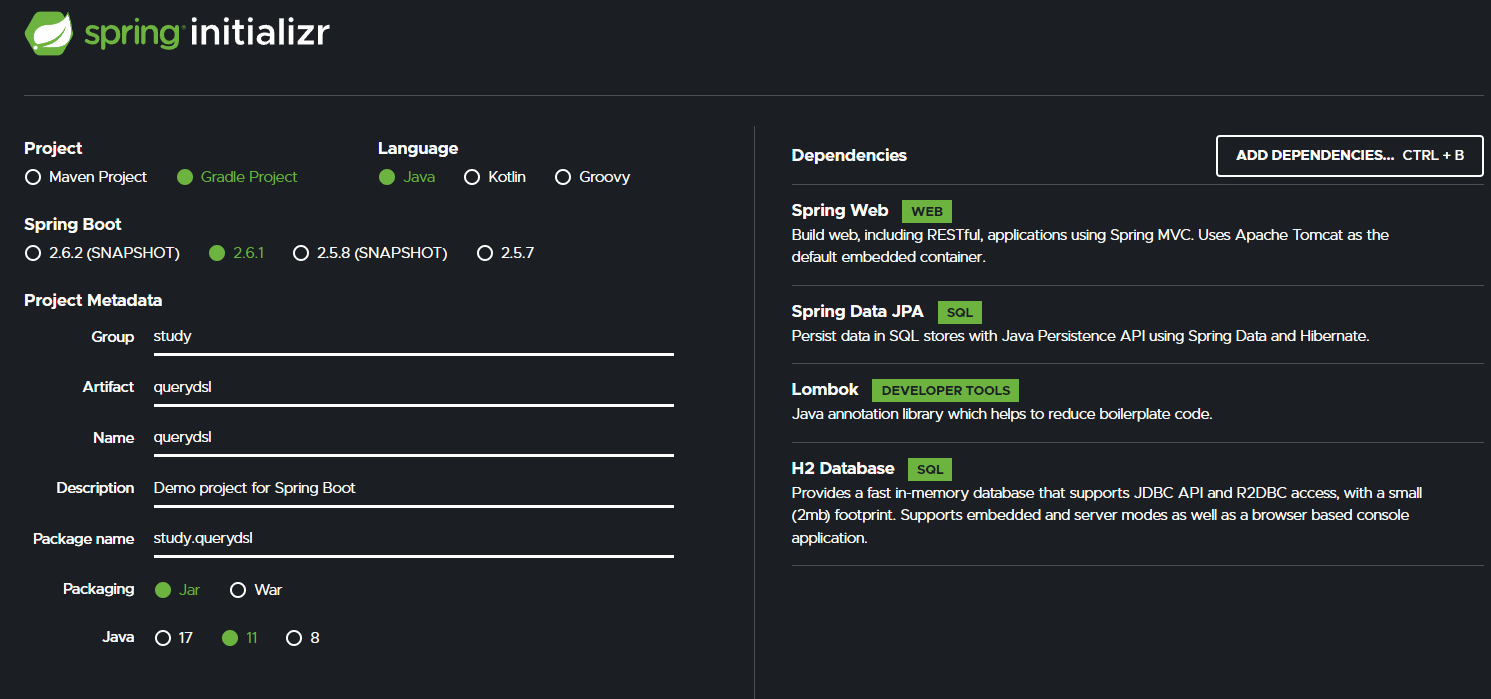Edit the Description field text
Viewport: 1491px width, 699px height.
pos(413,488)
